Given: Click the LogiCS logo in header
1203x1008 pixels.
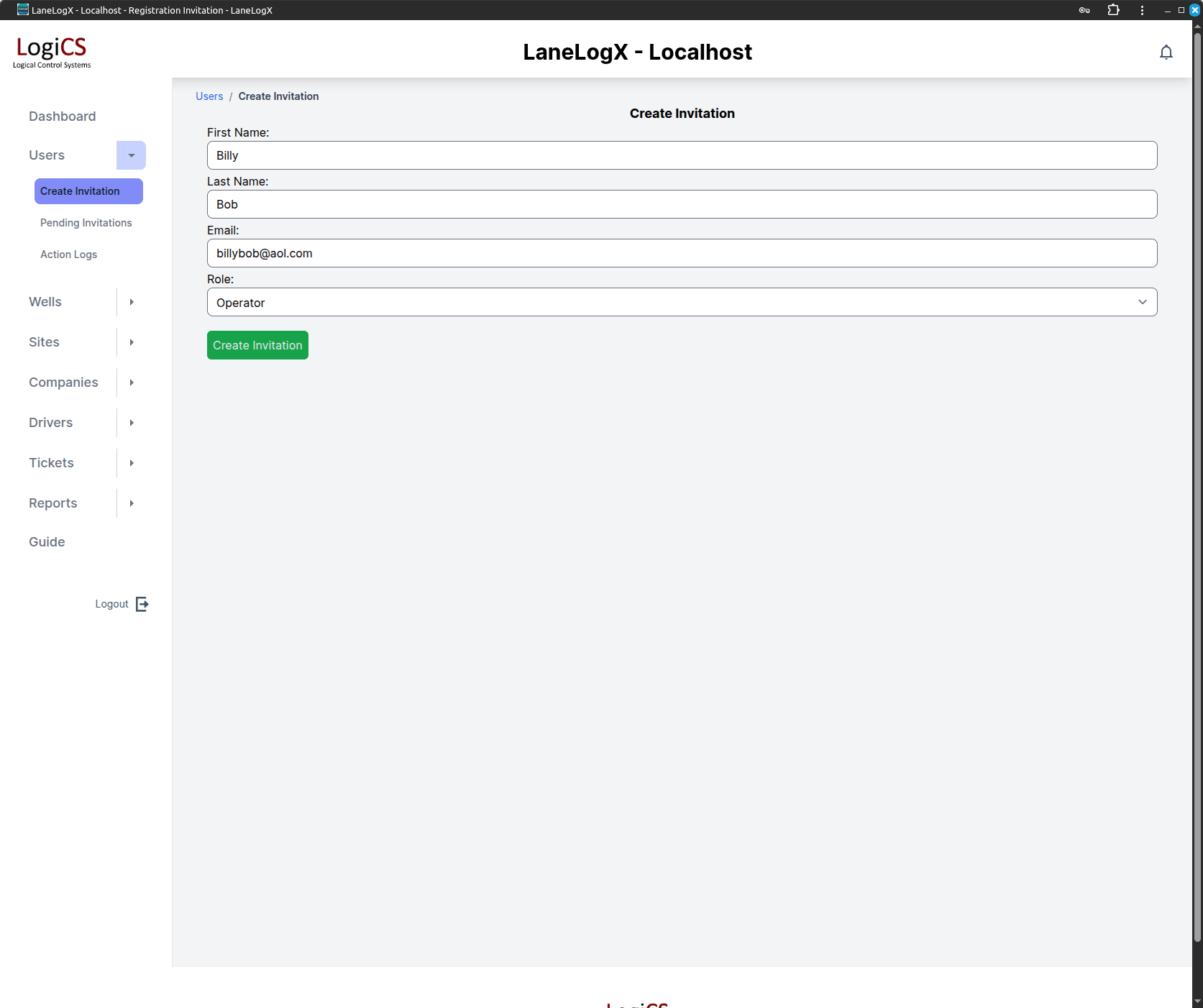Looking at the screenshot, I should pos(52,52).
